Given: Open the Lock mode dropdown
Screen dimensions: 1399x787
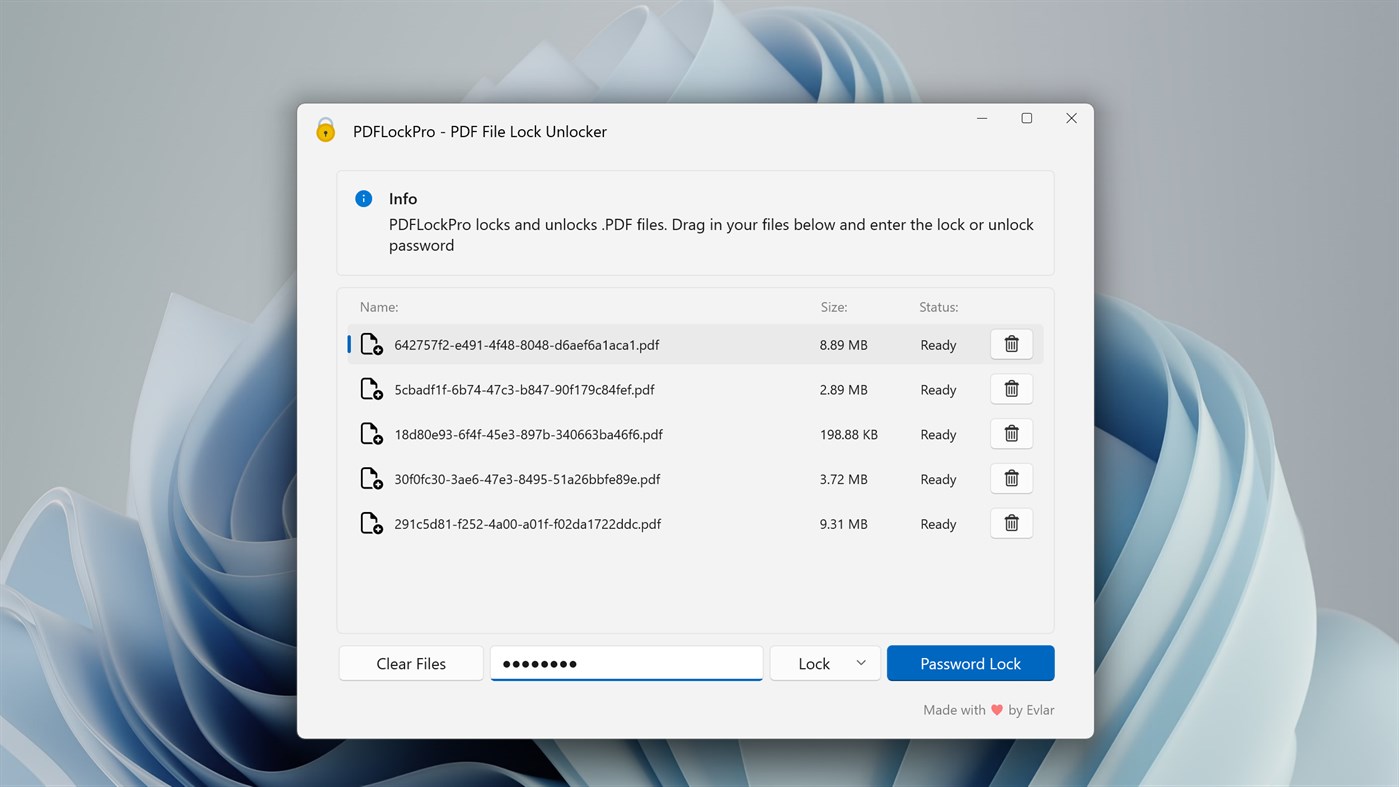Looking at the screenshot, I should 824,663.
